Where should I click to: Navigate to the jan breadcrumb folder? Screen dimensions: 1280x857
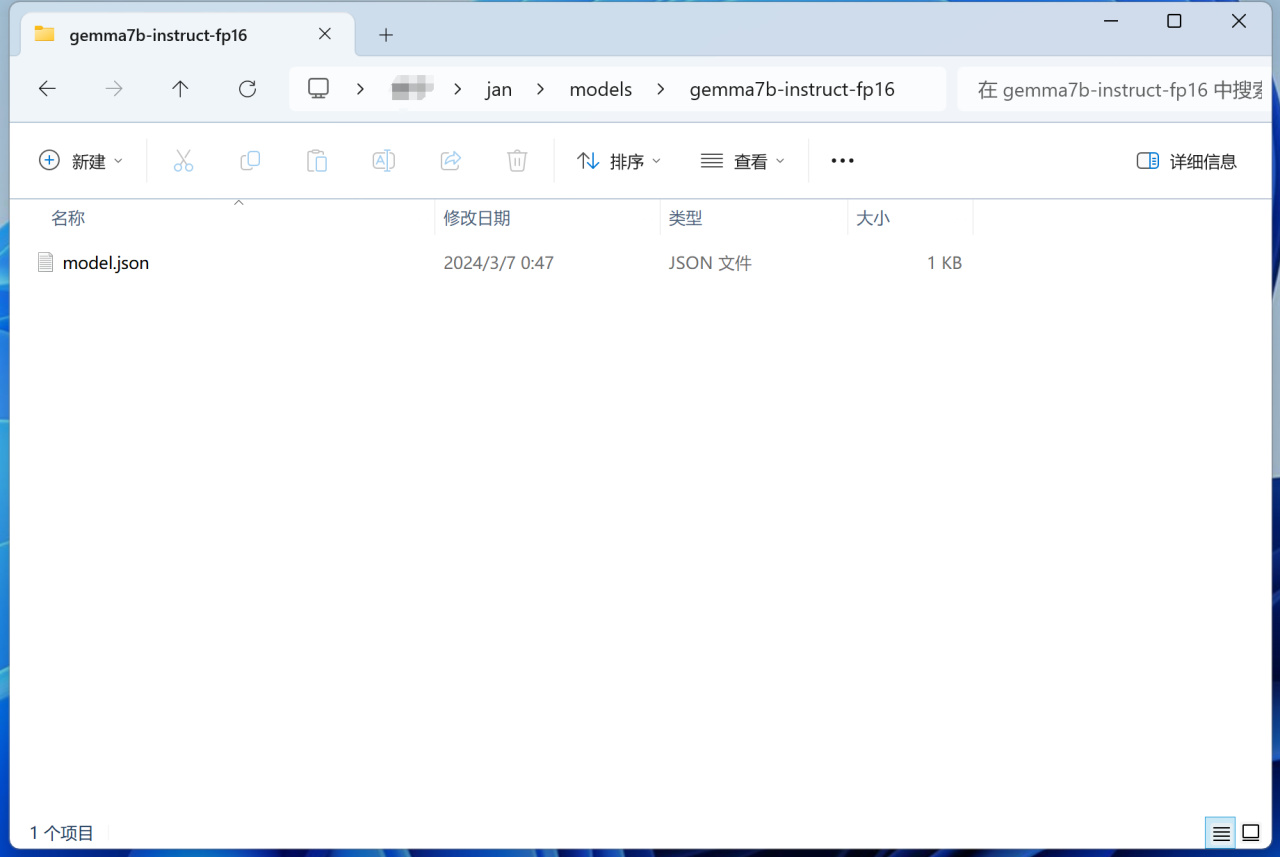pyautogui.click(x=499, y=89)
